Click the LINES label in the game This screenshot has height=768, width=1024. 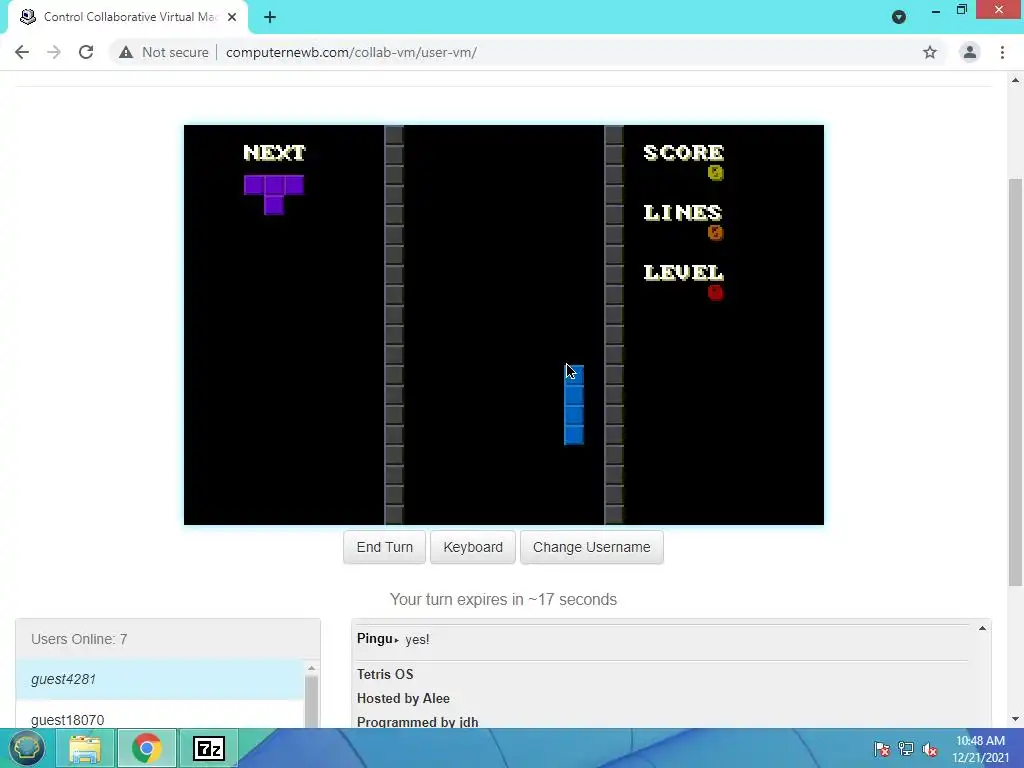[x=682, y=212]
